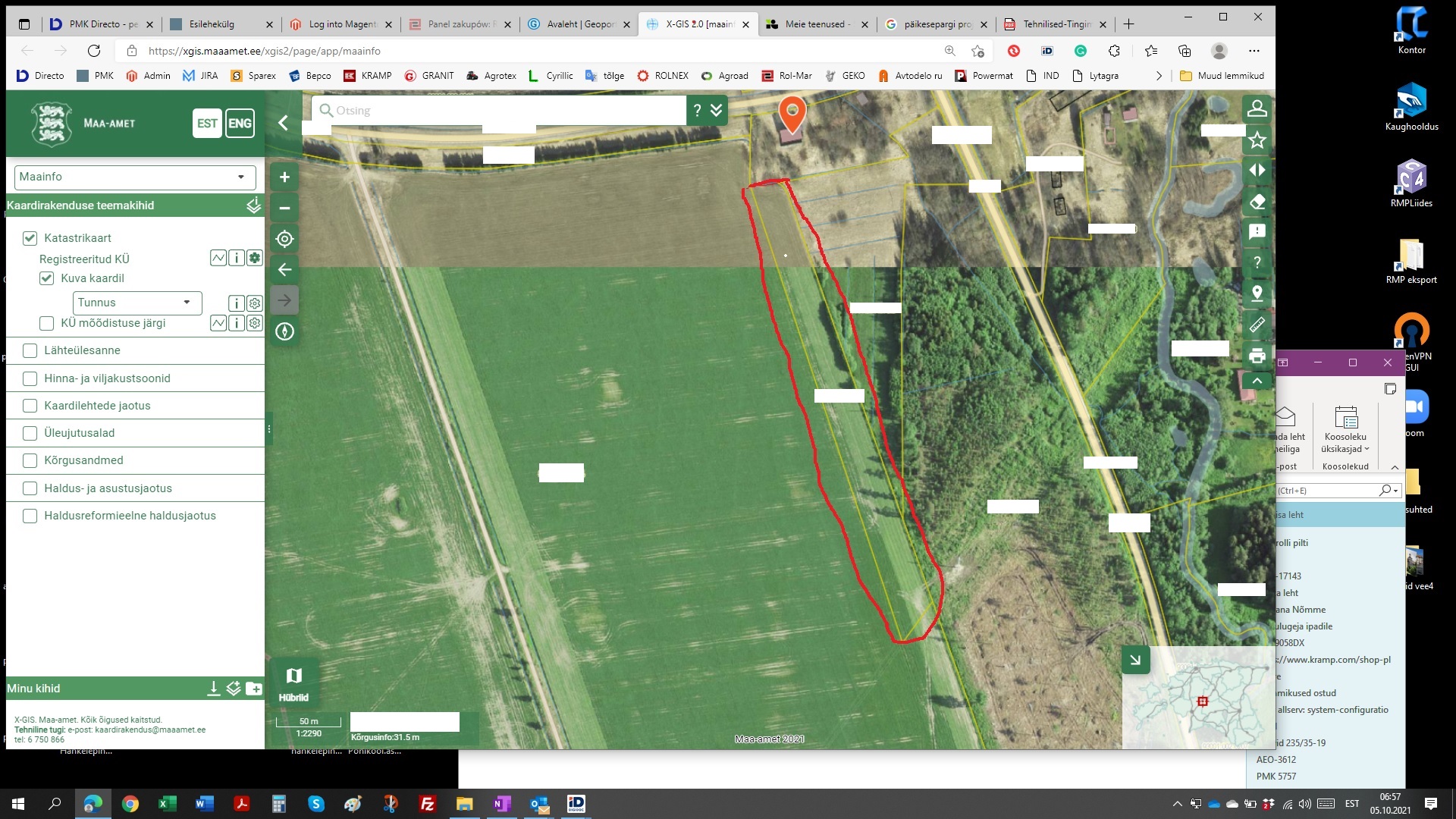Screen dimensions: 1456x819
Task: Switch language to ENG
Action: 240,124
